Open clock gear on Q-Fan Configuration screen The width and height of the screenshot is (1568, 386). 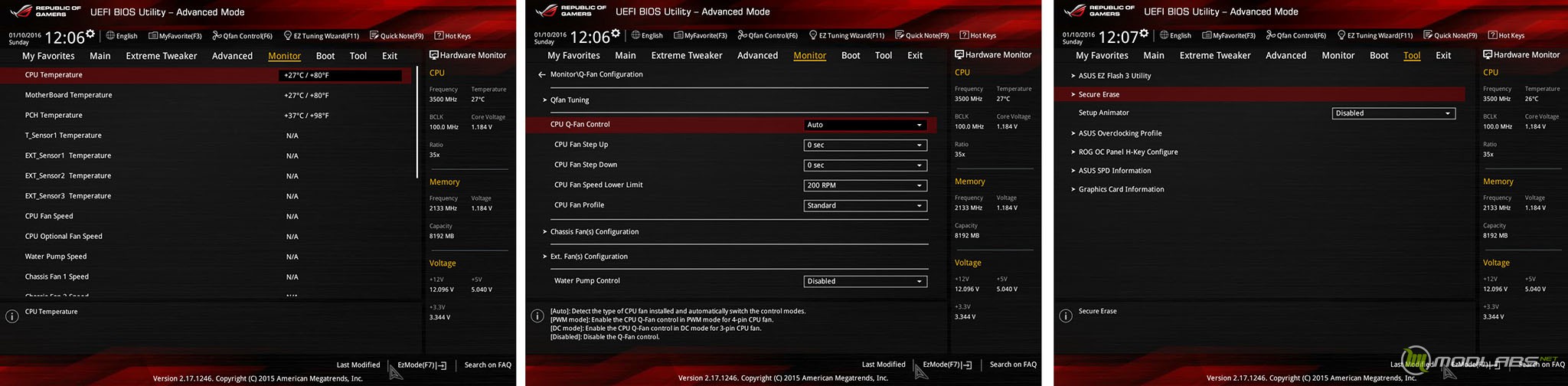point(616,34)
